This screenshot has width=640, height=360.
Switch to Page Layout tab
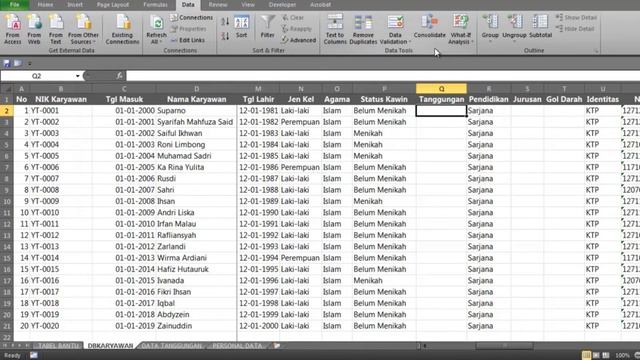click(113, 5)
